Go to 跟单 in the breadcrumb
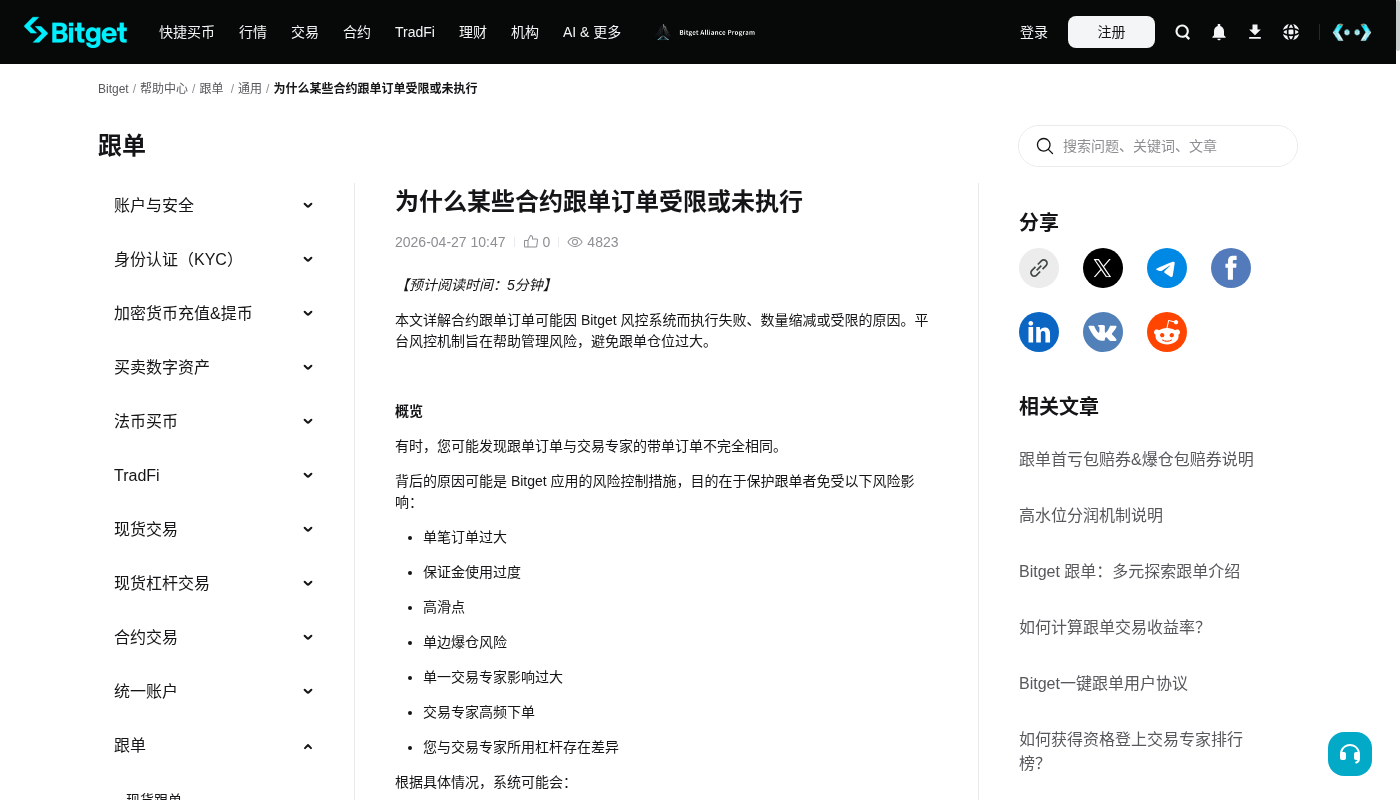The height and width of the screenshot is (800, 1400). 212,89
